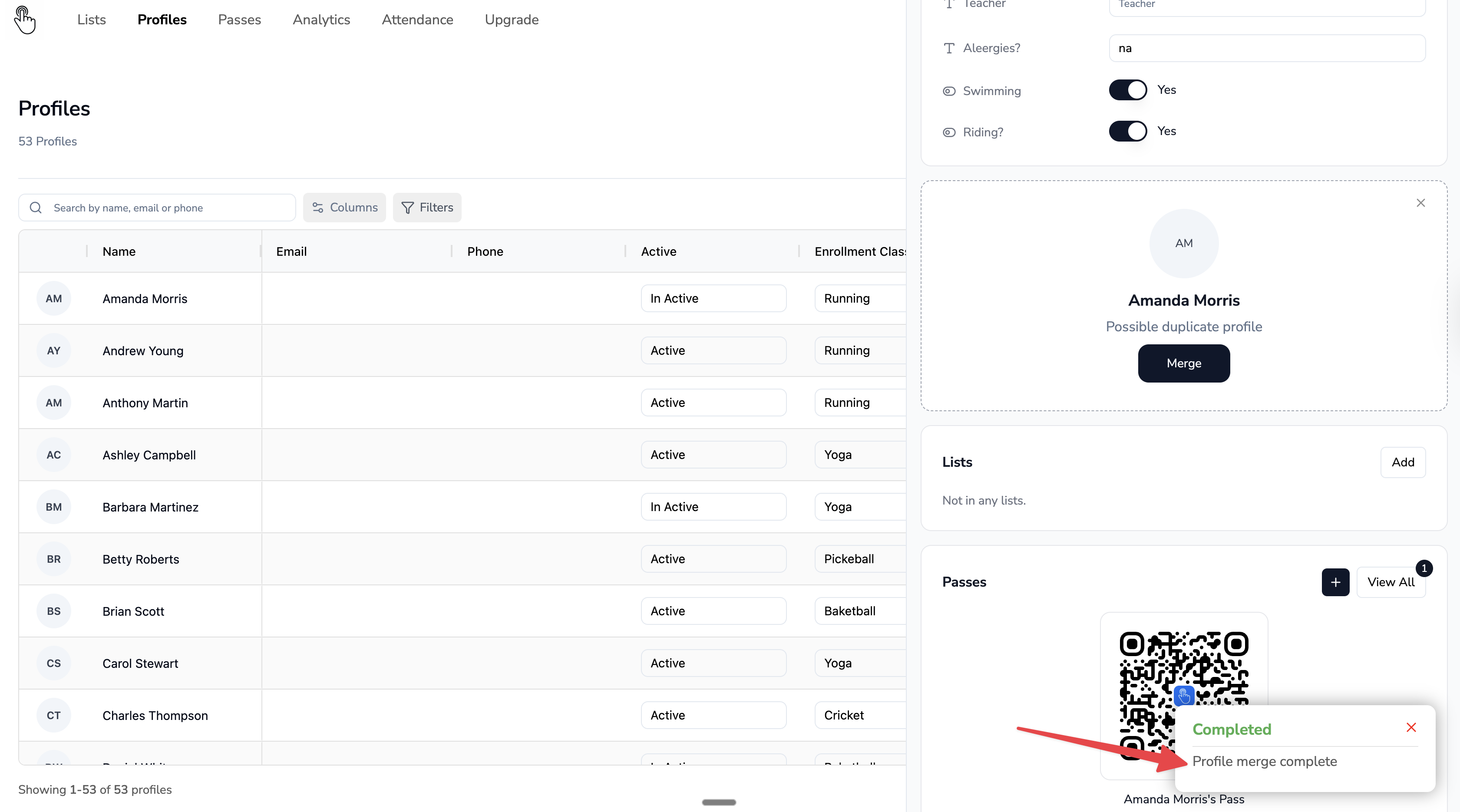The image size is (1460, 812).
Task: Select the Charles Thompson name cell
Action: [x=155, y=716]
